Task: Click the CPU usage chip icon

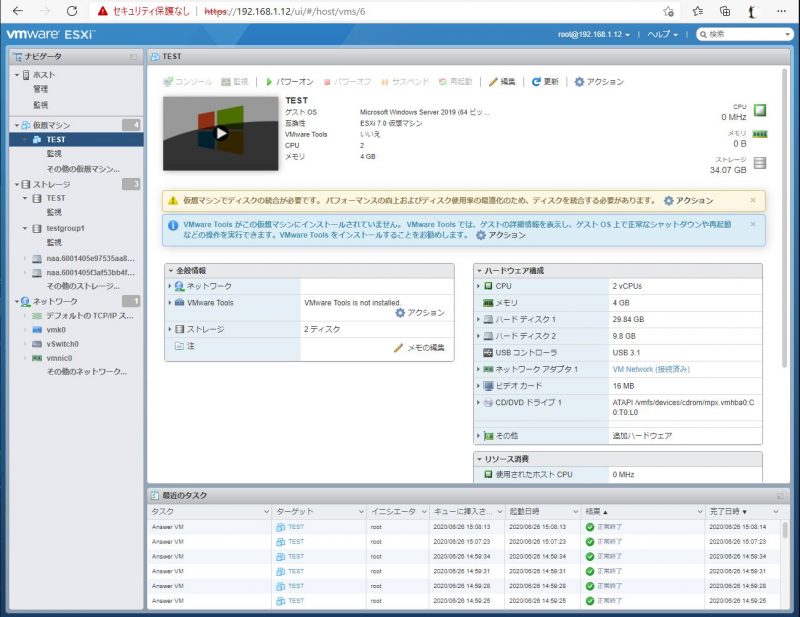Action: pyautogui.click(x=760, y=110)
